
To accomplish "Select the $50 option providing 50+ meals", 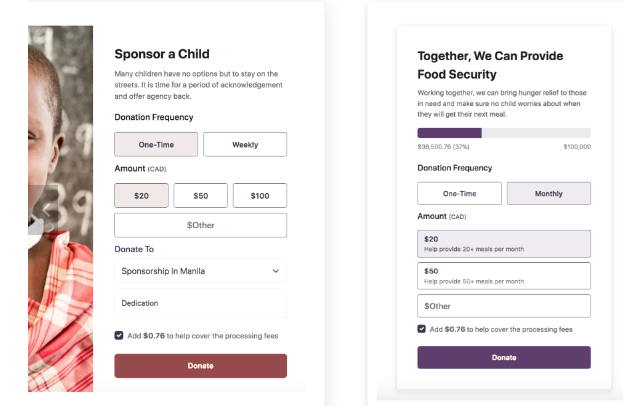I will (503, 275).
